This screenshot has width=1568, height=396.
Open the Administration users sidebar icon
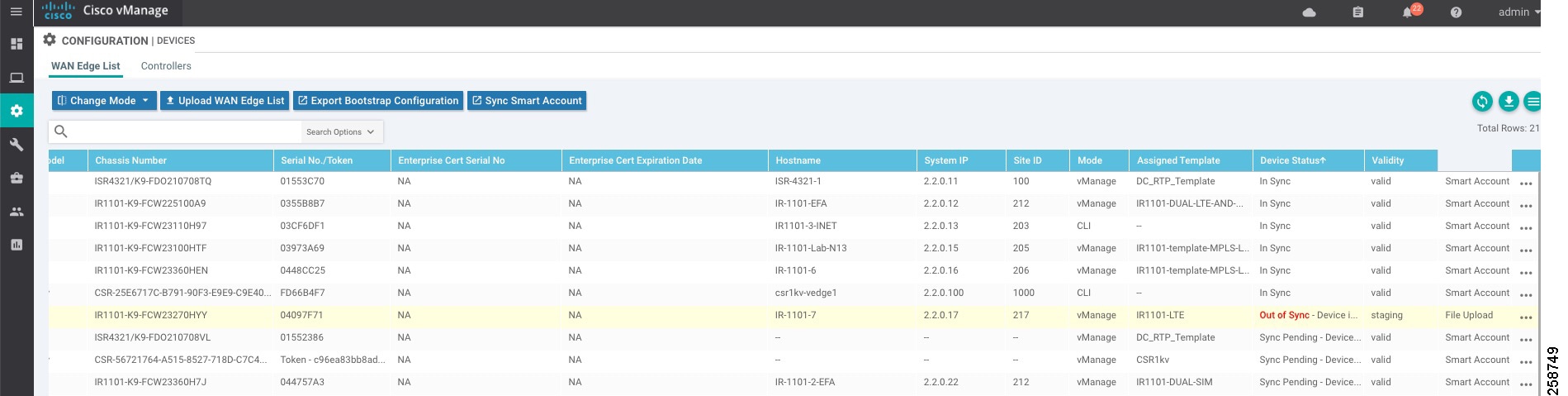17,212
